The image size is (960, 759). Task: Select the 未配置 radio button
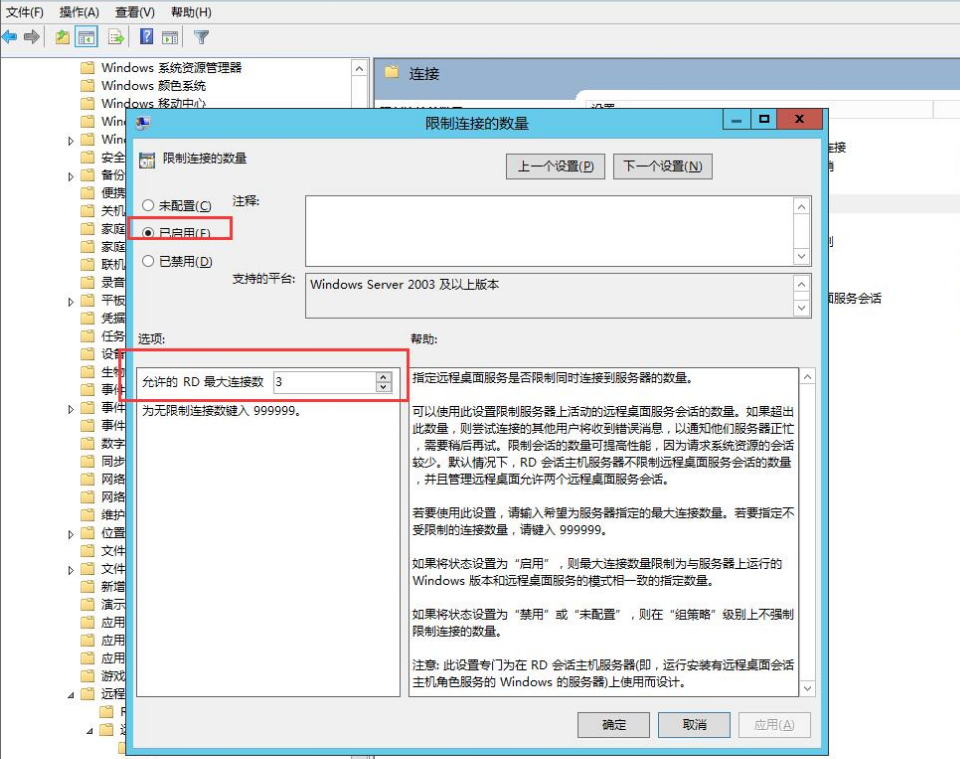[149, 205]
